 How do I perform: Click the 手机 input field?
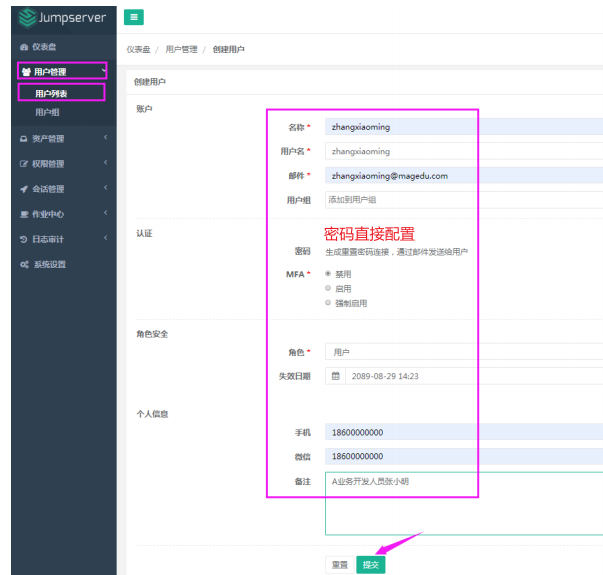(464, 432)
